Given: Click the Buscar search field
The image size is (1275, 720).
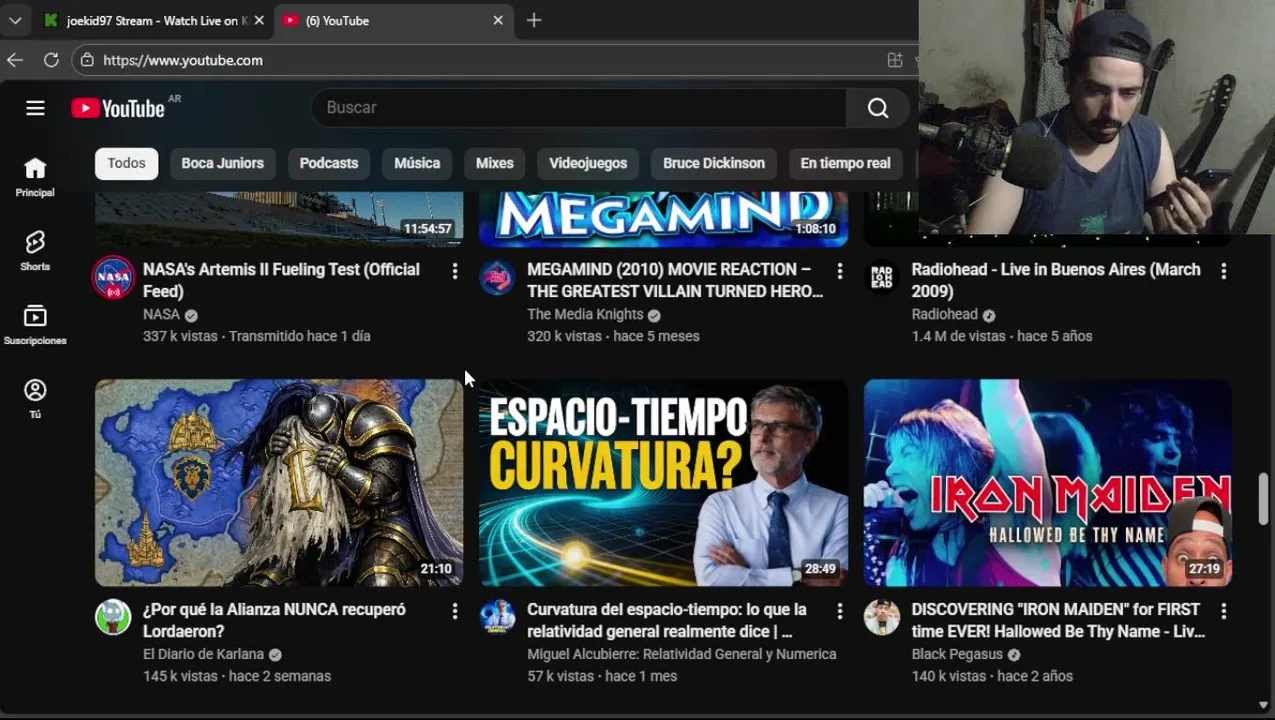Looking at the screenshot, I should click(x=579, y=108).
